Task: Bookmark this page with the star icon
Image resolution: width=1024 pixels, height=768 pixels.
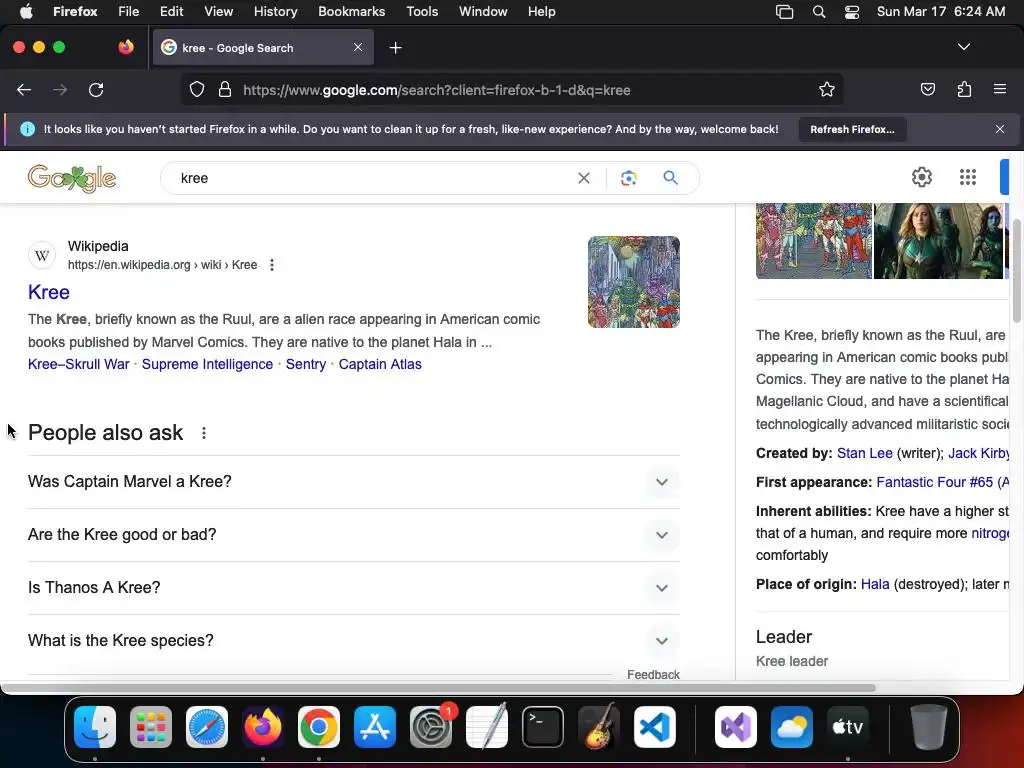Action: pos(827,89)
